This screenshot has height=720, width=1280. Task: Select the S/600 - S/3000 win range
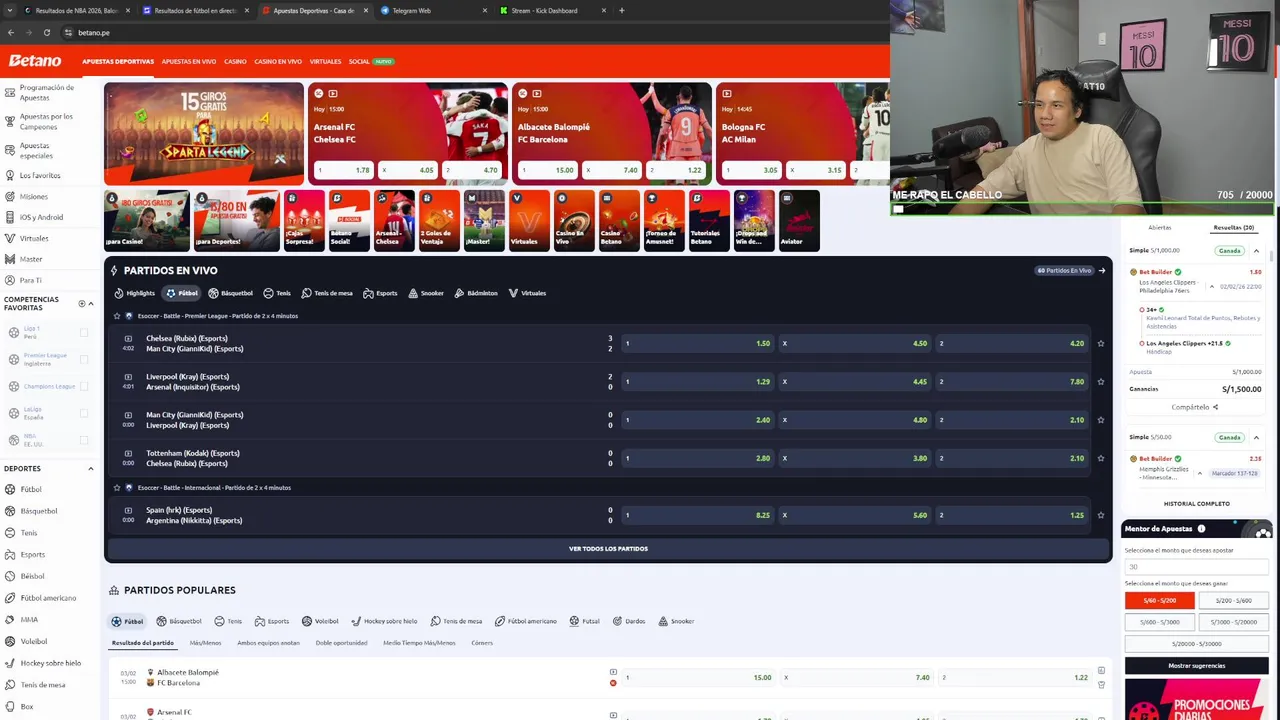[1159, 622]
